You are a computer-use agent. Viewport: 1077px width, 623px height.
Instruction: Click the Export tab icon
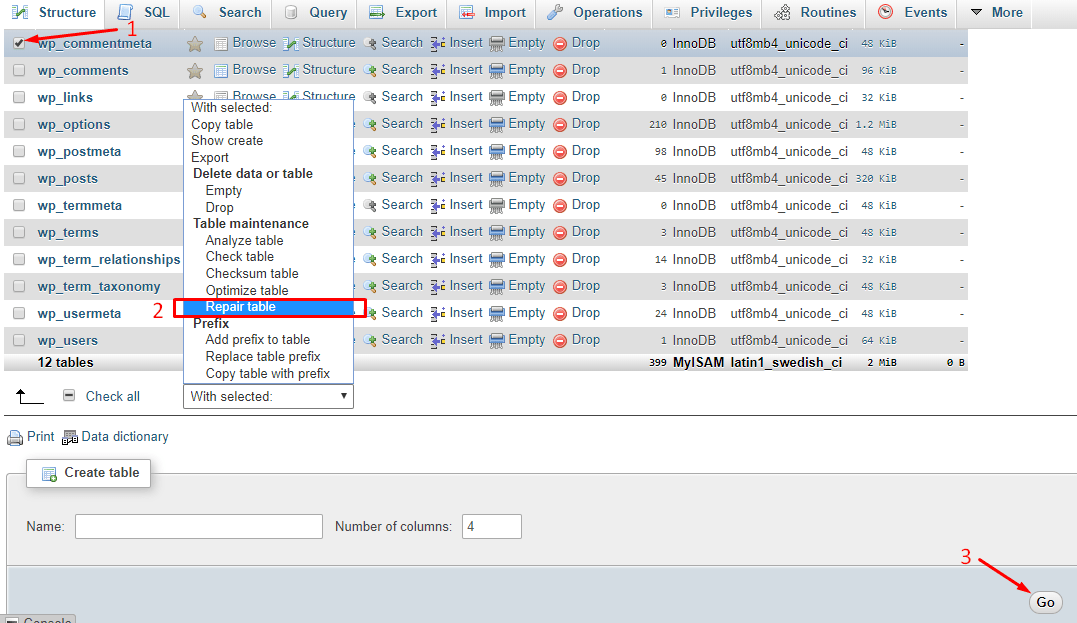tap(376, 12)
